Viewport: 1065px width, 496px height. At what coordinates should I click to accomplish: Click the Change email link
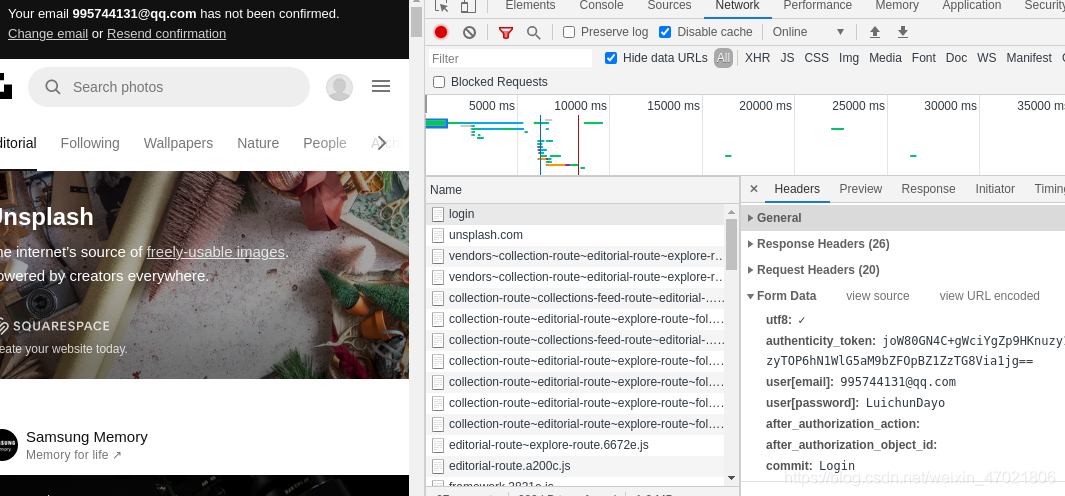(48, 33)
